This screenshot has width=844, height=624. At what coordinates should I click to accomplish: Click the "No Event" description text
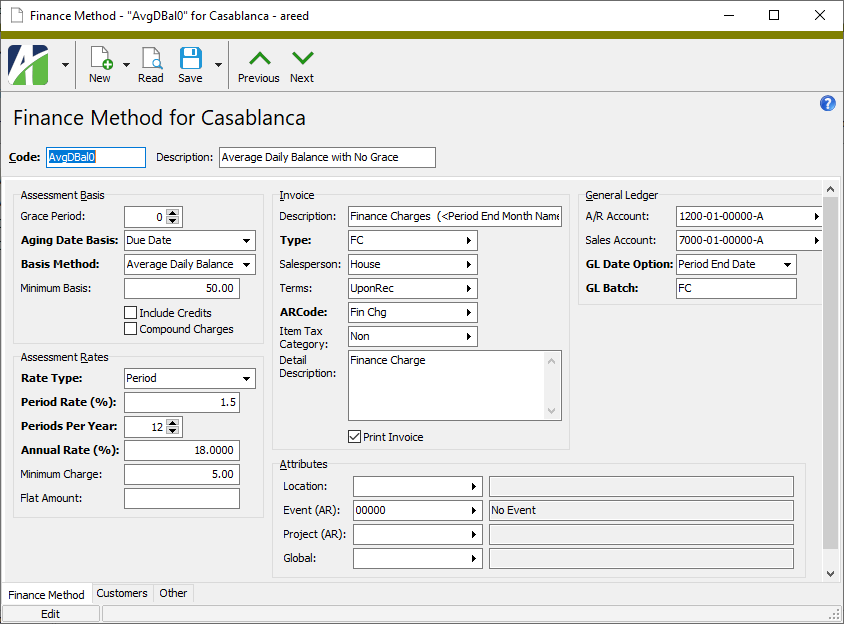click(514, 510)
